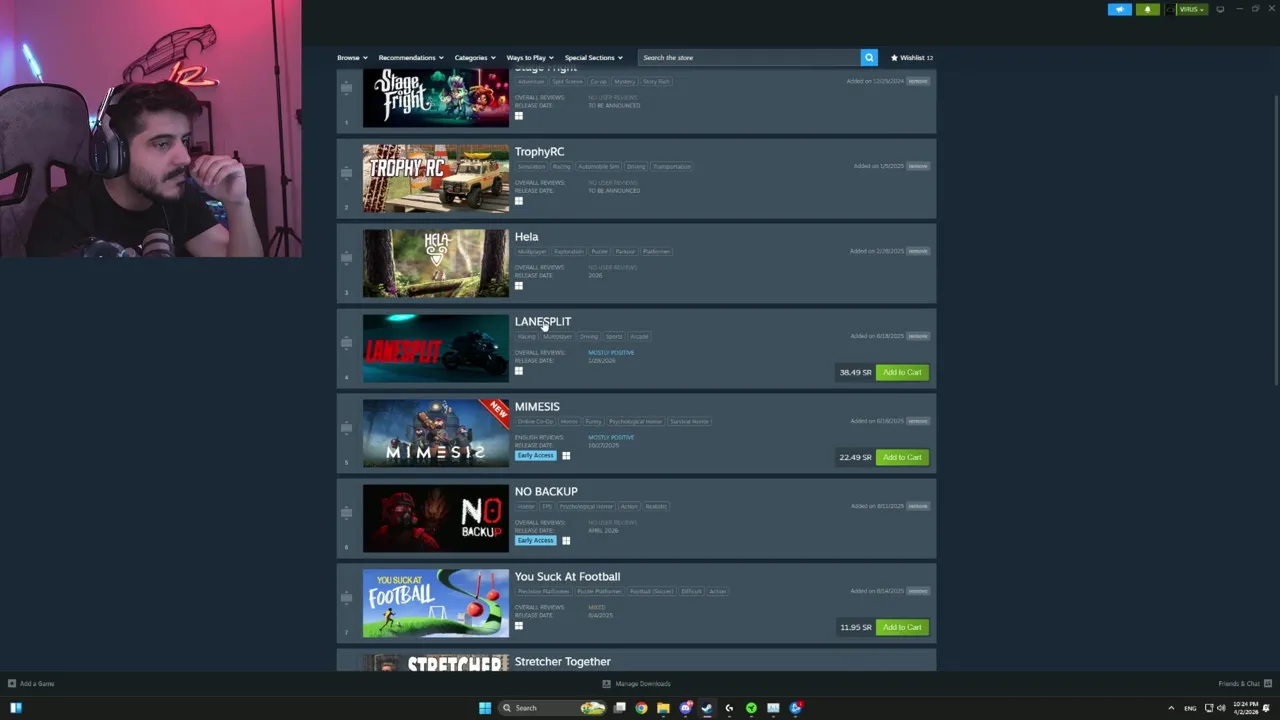
Task: Remove Hela from the wishlist
Action: tap(918, 251)
